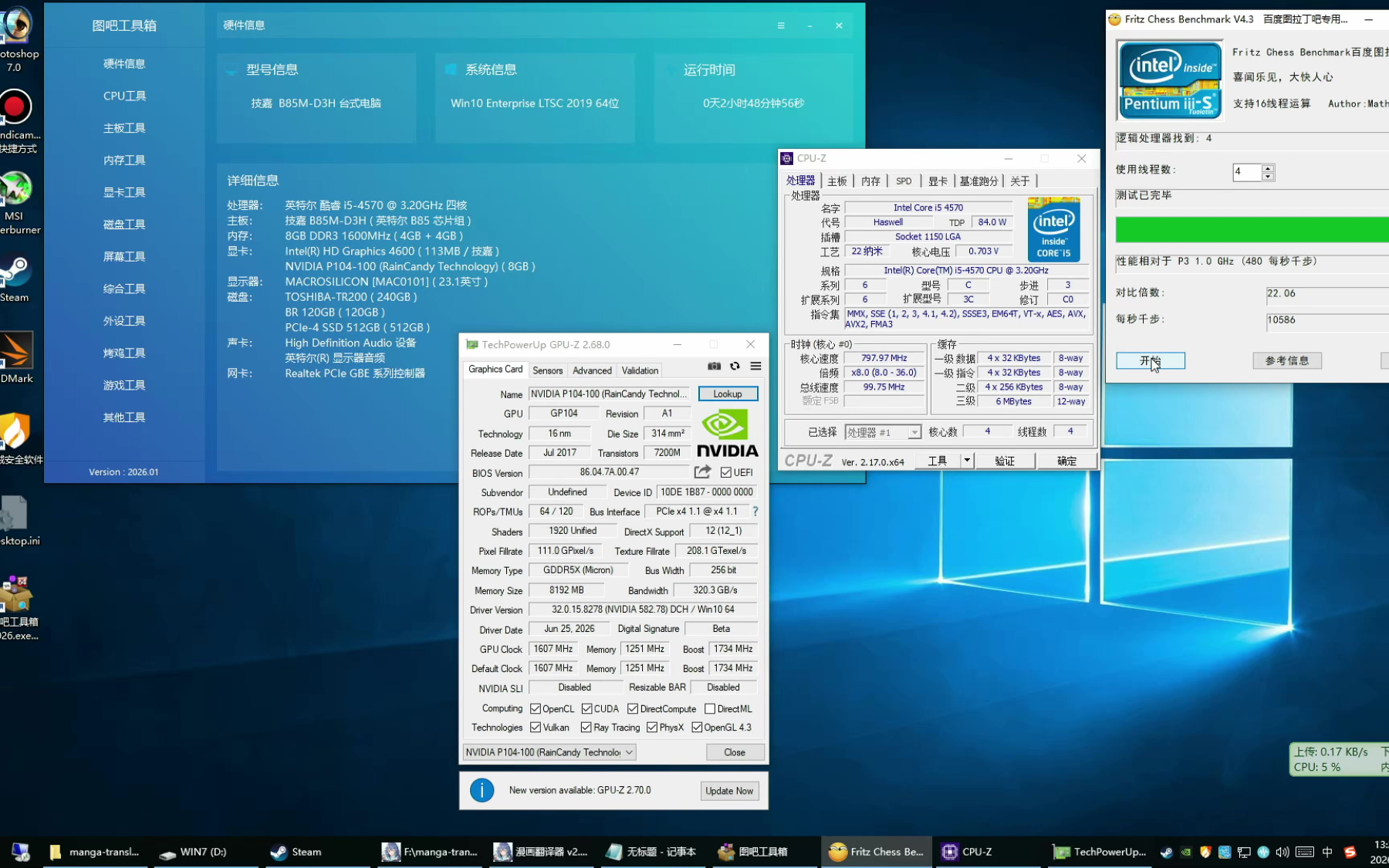Image resolution: width=1389 pixels, height=868 pixels.
Task: Click the GPU-Z refresh icon
Action: (735, 366)
